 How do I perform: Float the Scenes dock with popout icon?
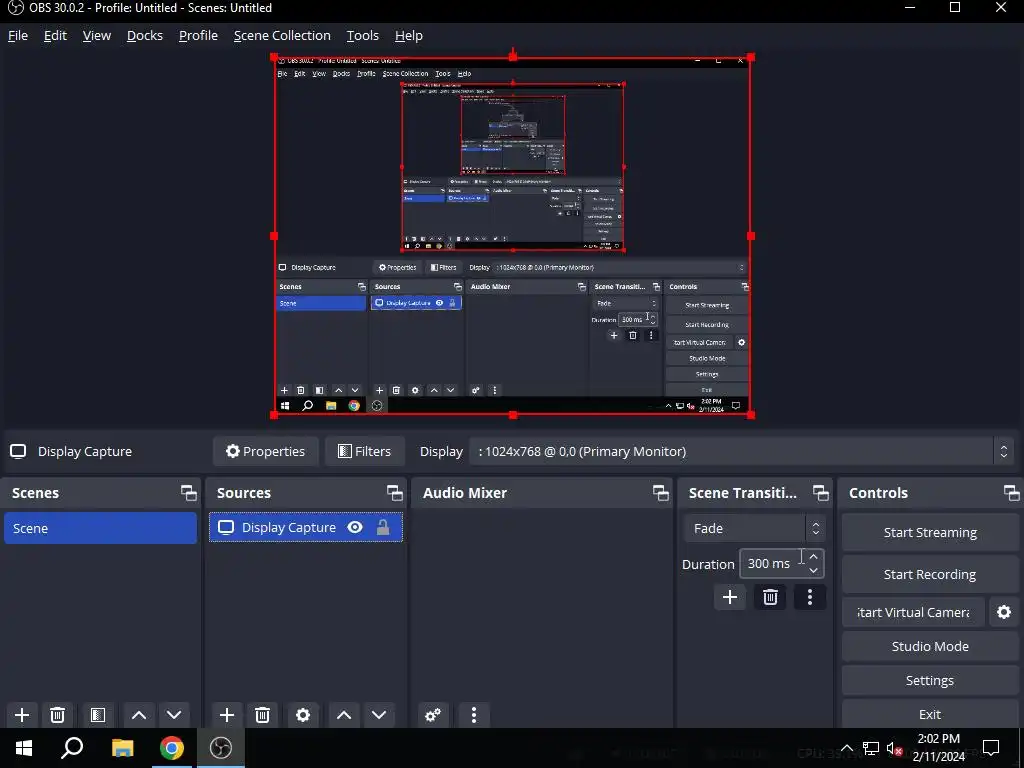pos(189,493)
